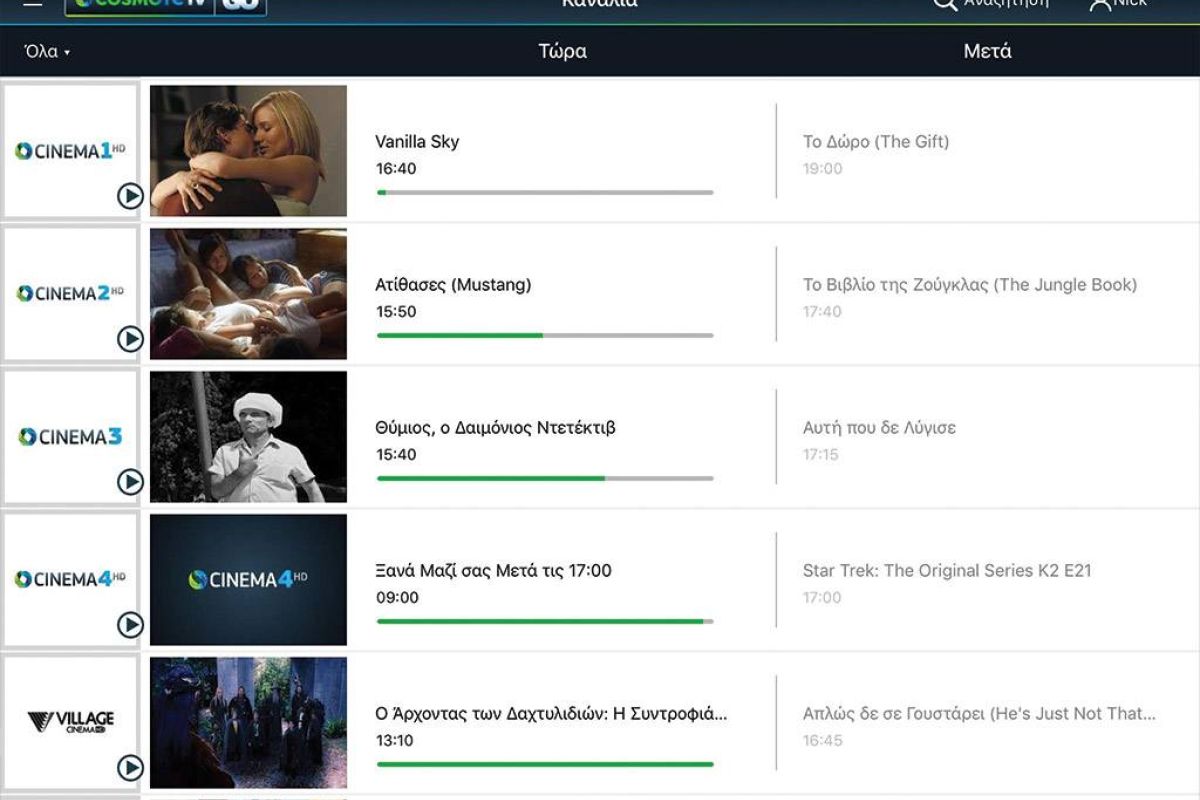Play the Village Cinema channel
The image size is (1200, 800).
(x=130, y=768)
